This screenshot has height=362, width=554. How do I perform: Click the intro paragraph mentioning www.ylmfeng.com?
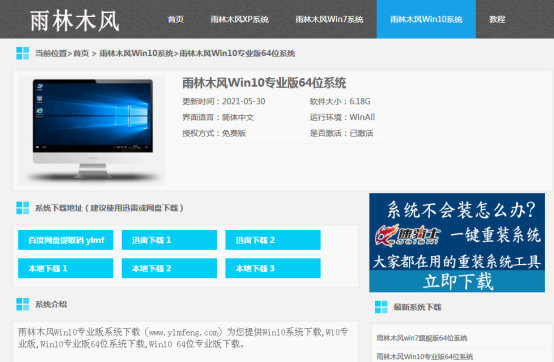point(183,338)
